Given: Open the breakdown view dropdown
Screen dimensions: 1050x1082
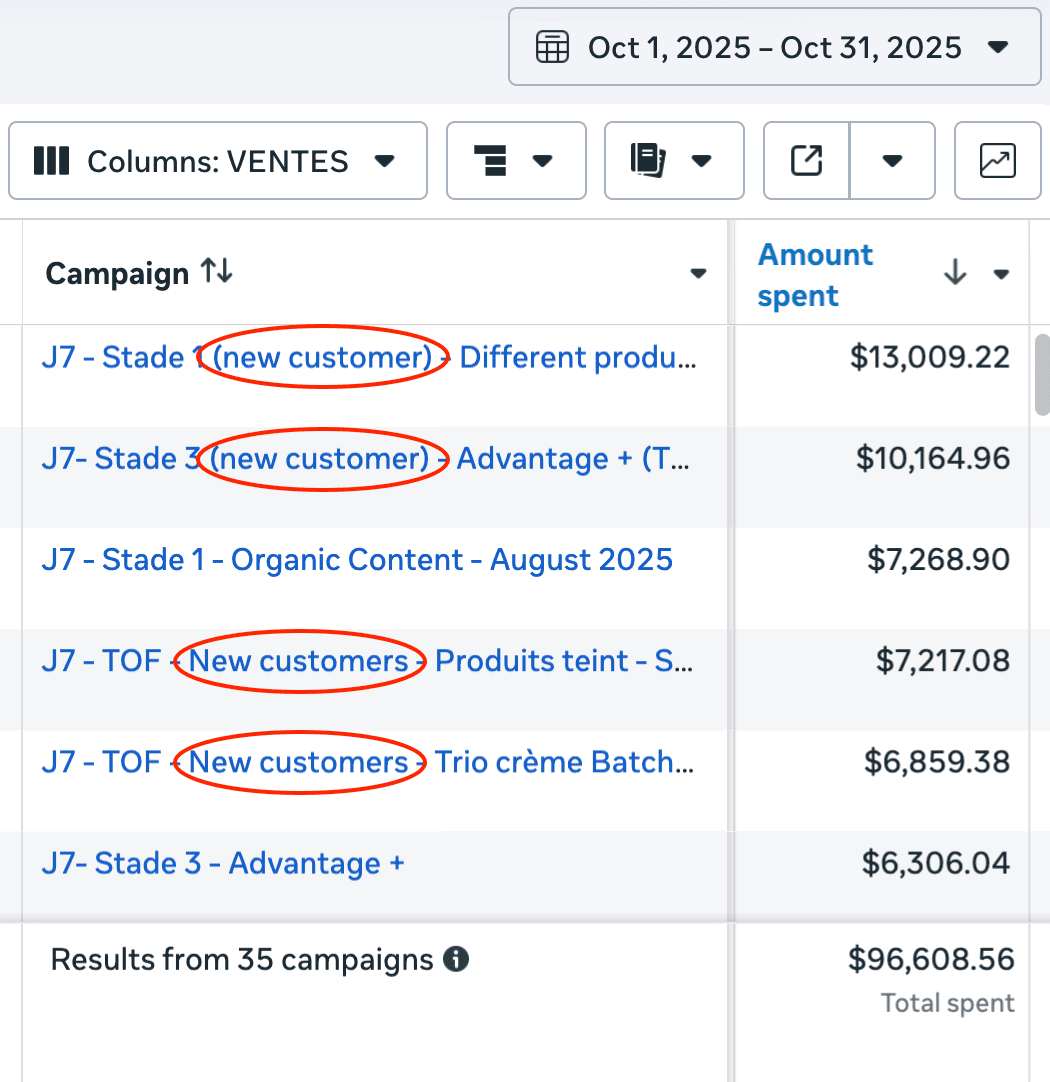Looking at the screenshot, I should click(x=515, y=161).
